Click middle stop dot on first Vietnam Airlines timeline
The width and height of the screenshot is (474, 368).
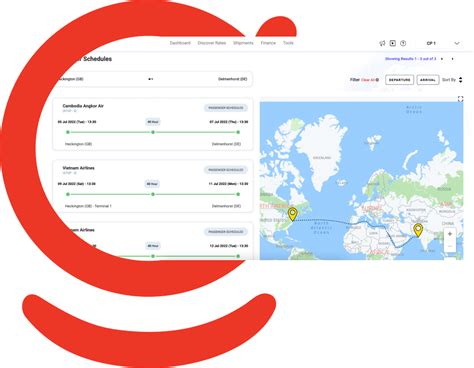[153, 194]
